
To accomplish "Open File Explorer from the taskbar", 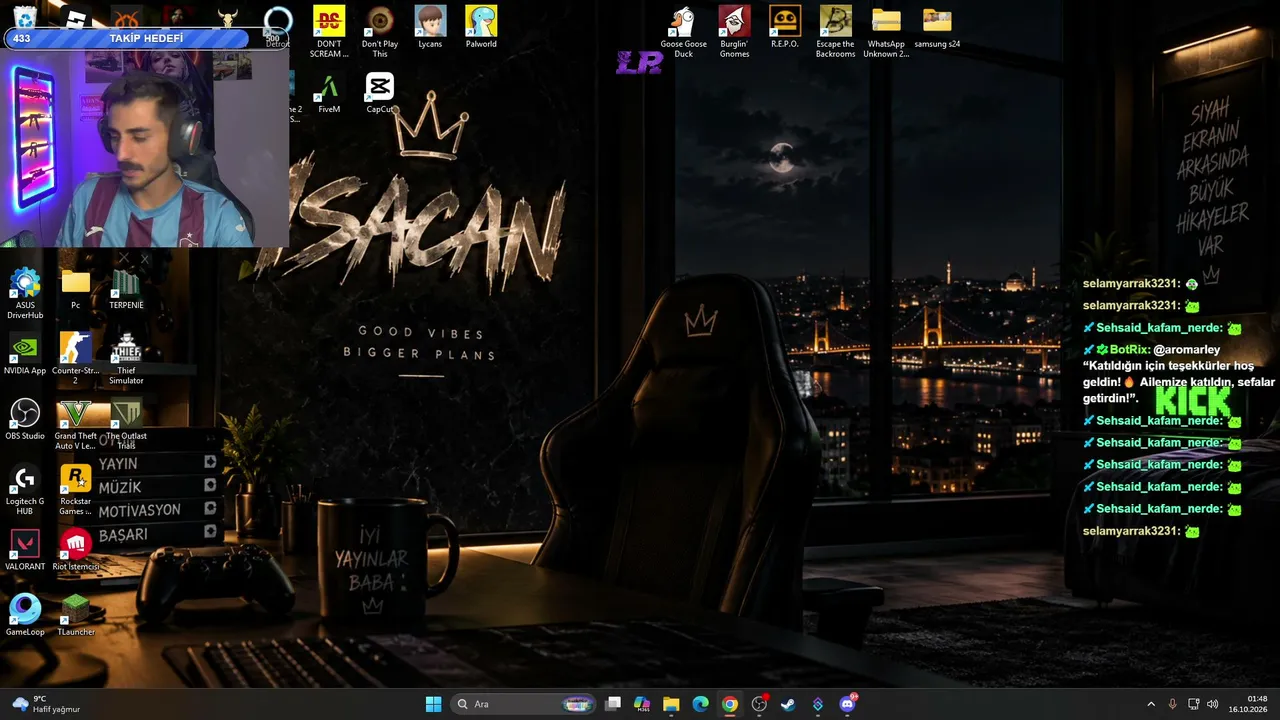I will click(671, 704).
